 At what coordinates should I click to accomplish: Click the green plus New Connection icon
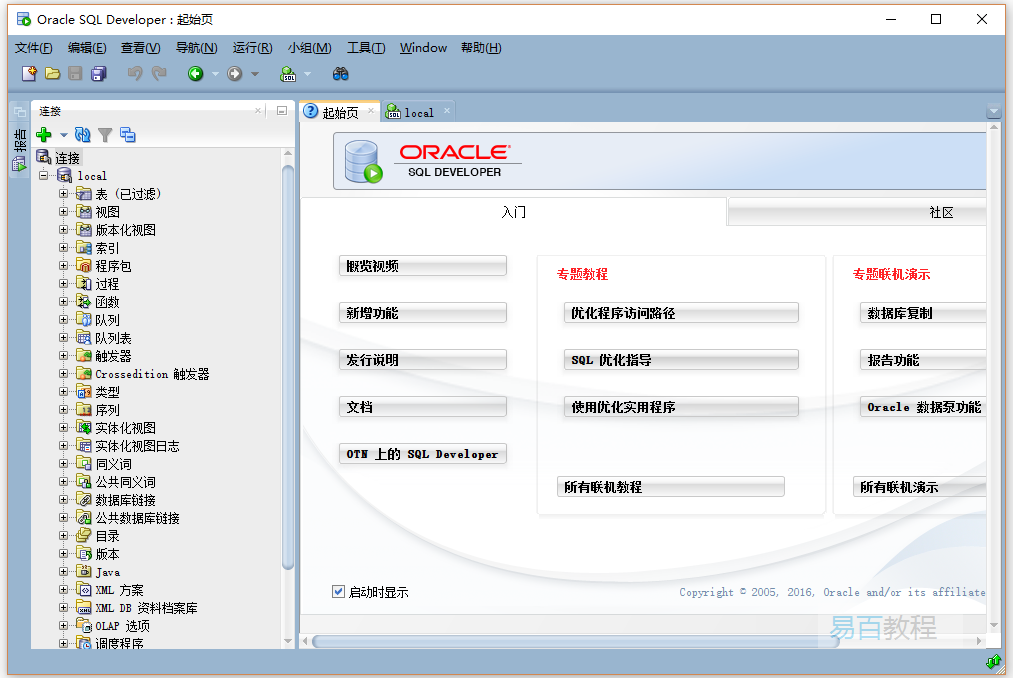[x=43, y=134]
